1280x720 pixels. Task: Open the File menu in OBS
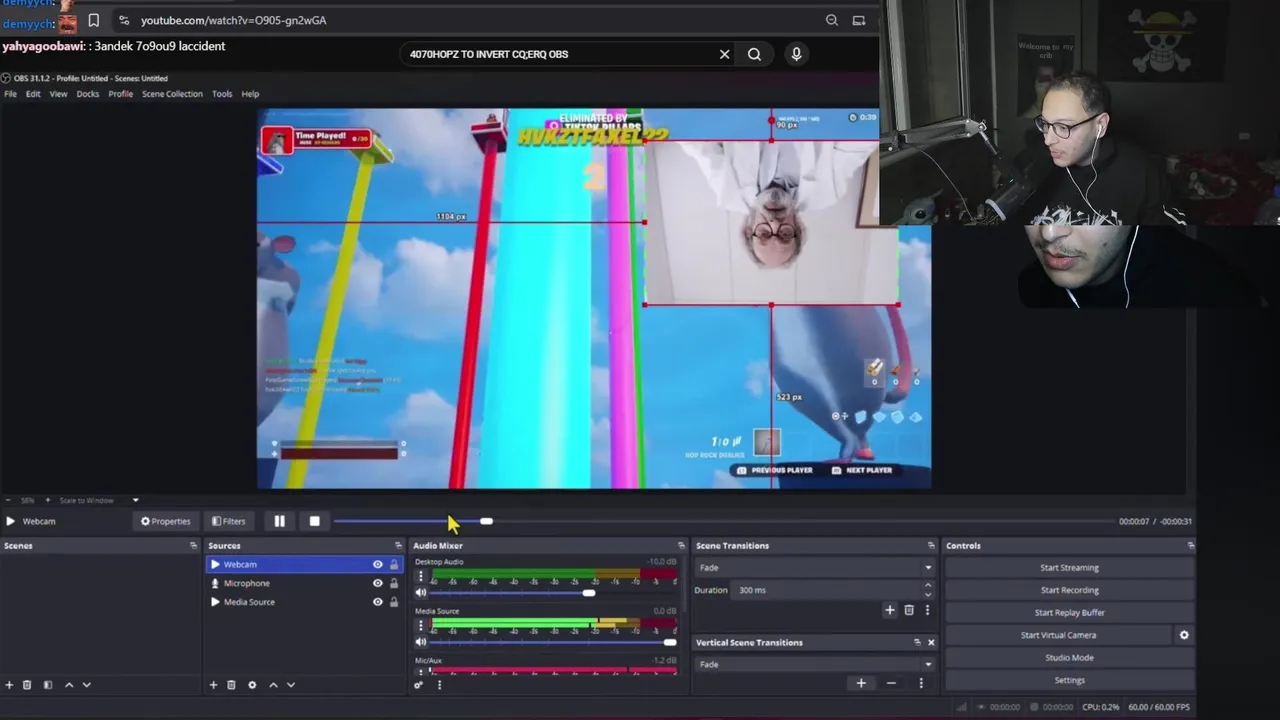(10, 94)
